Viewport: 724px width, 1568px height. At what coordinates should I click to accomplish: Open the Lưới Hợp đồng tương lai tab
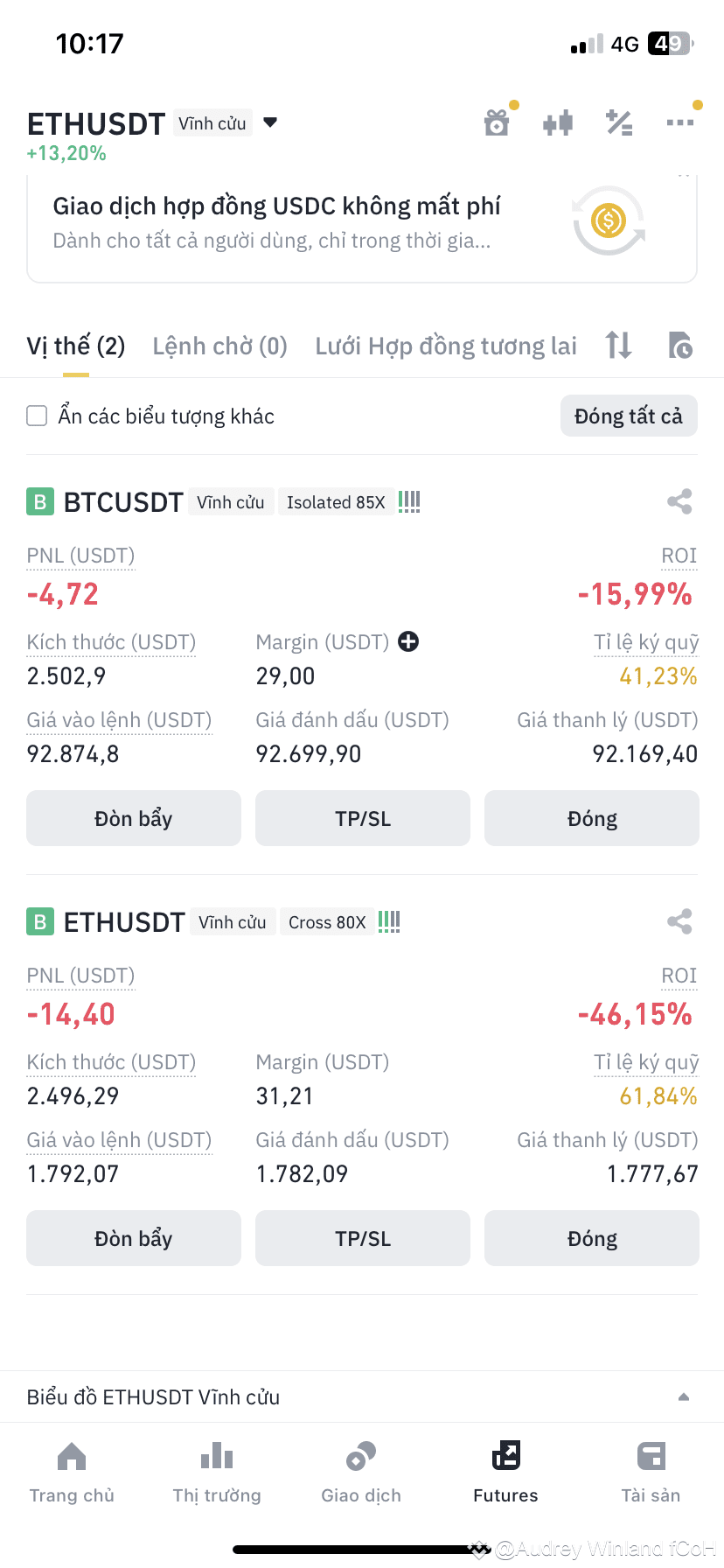tap(446, 346)
